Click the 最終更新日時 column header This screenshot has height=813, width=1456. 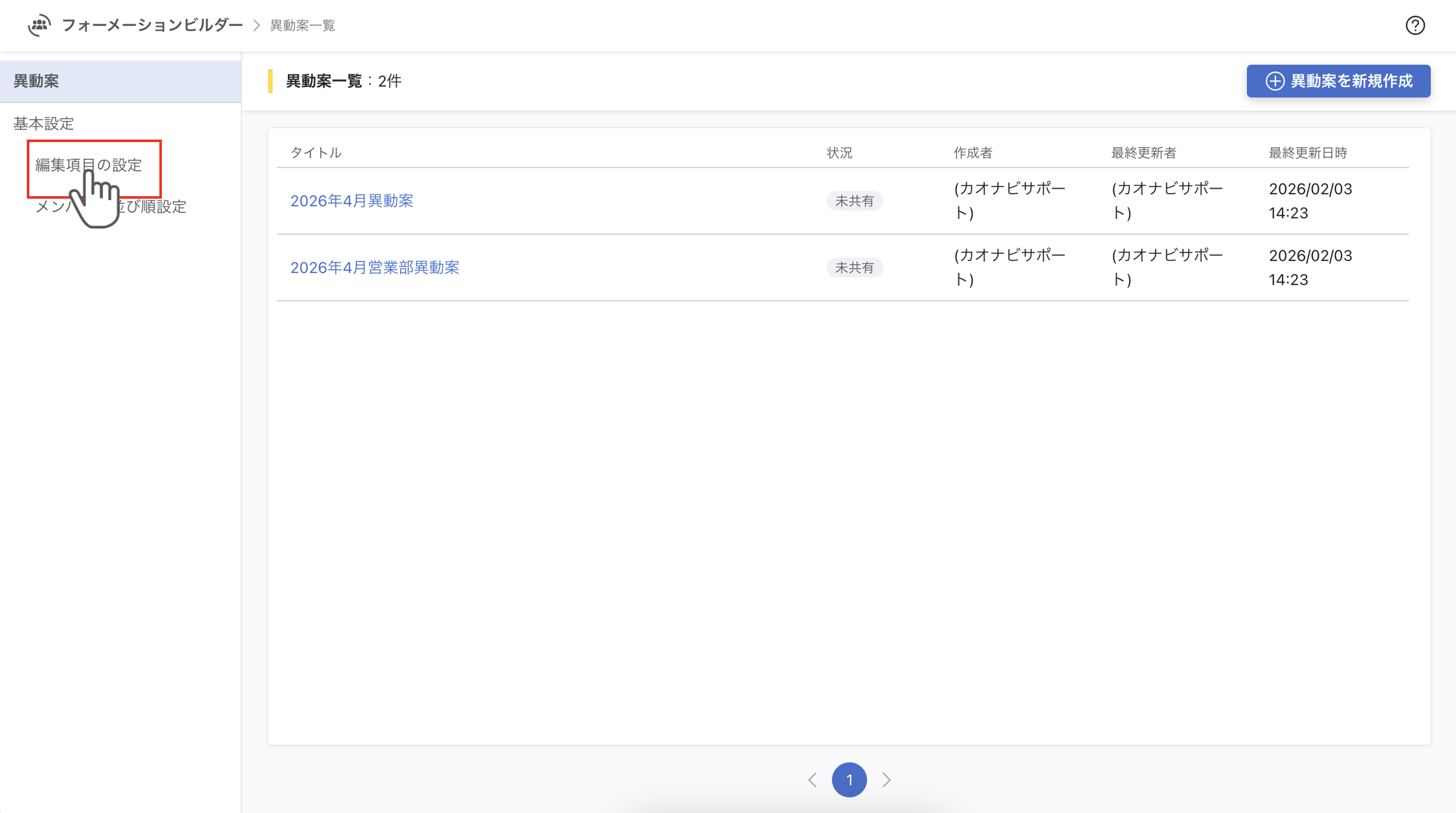coord(1308,153)
